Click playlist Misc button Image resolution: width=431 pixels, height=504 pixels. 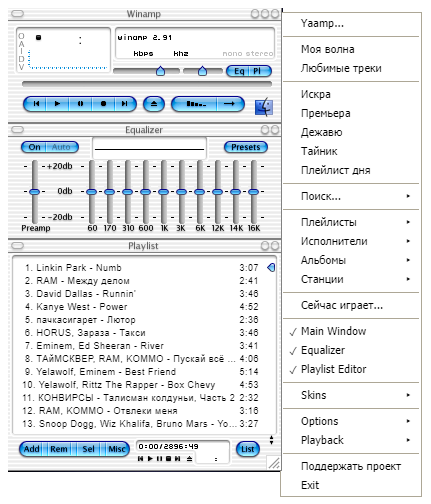click(117, 449)
